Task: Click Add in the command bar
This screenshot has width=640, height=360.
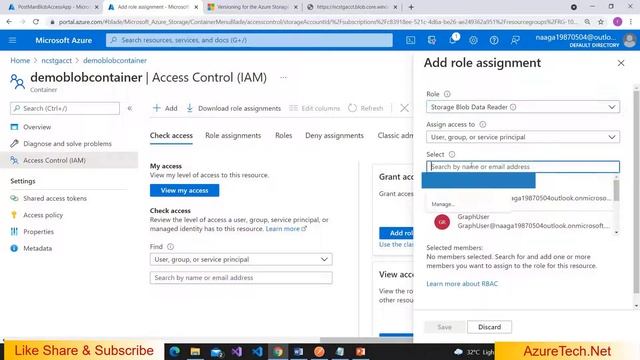Action: point(165,108)
